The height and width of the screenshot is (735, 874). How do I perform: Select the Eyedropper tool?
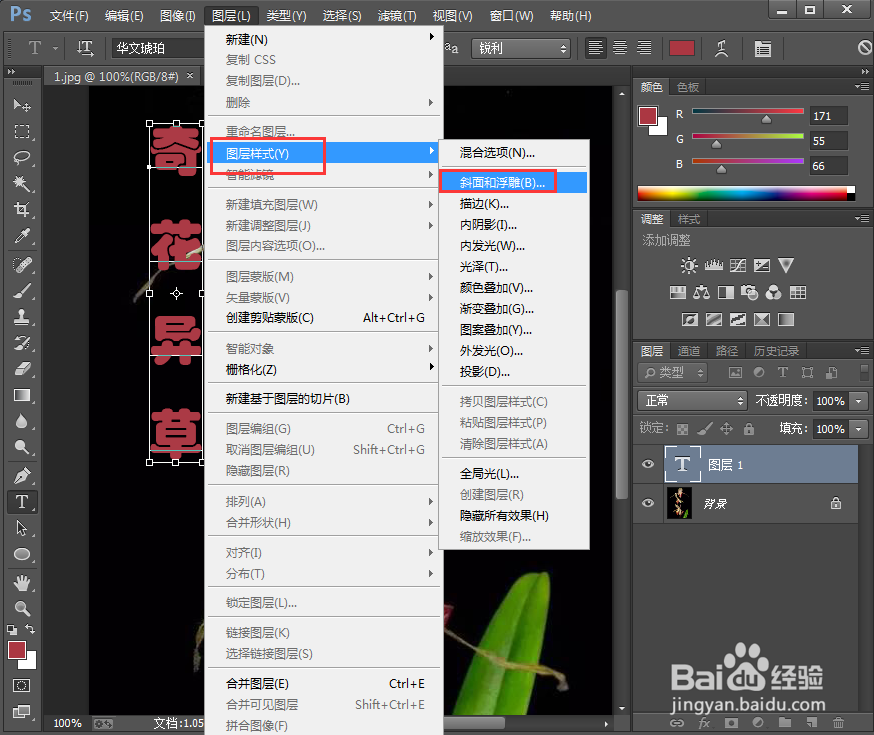(22, 236)
